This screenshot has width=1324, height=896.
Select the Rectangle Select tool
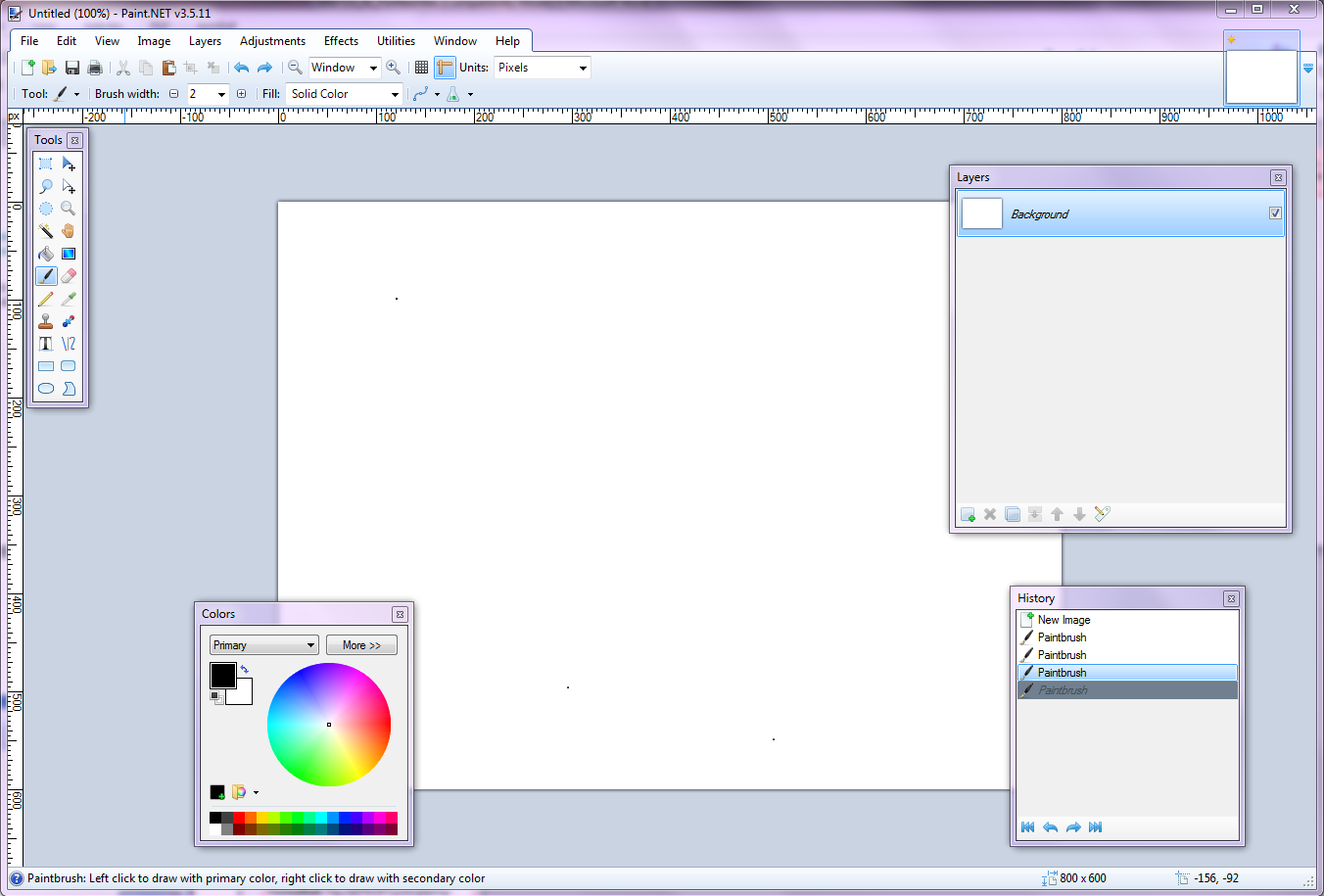(46, 164)
